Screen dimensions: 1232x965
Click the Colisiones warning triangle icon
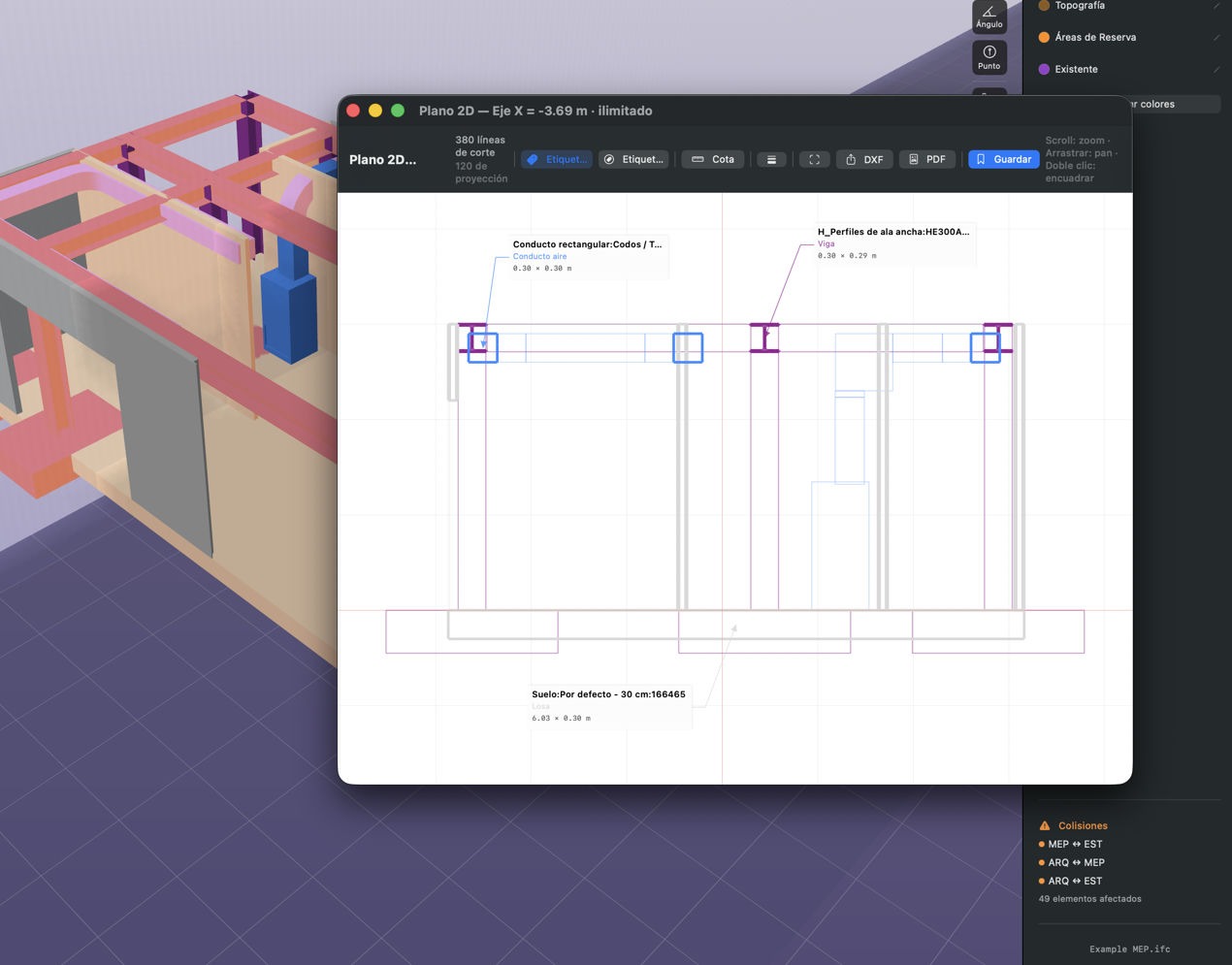1045,825
